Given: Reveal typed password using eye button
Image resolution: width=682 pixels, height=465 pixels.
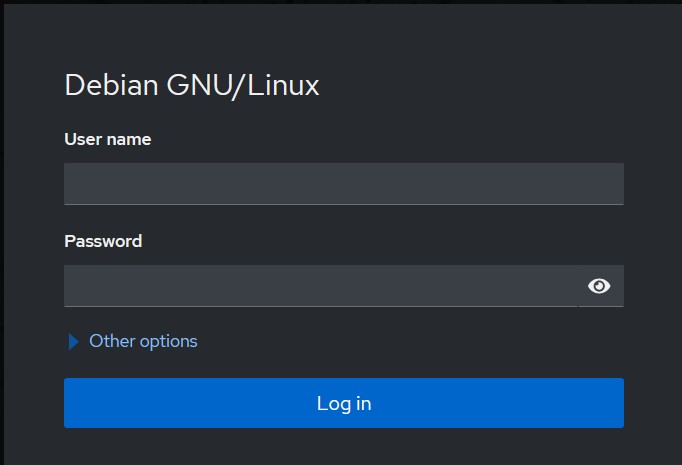Looking at the screenshot, I should pos(599,286).
